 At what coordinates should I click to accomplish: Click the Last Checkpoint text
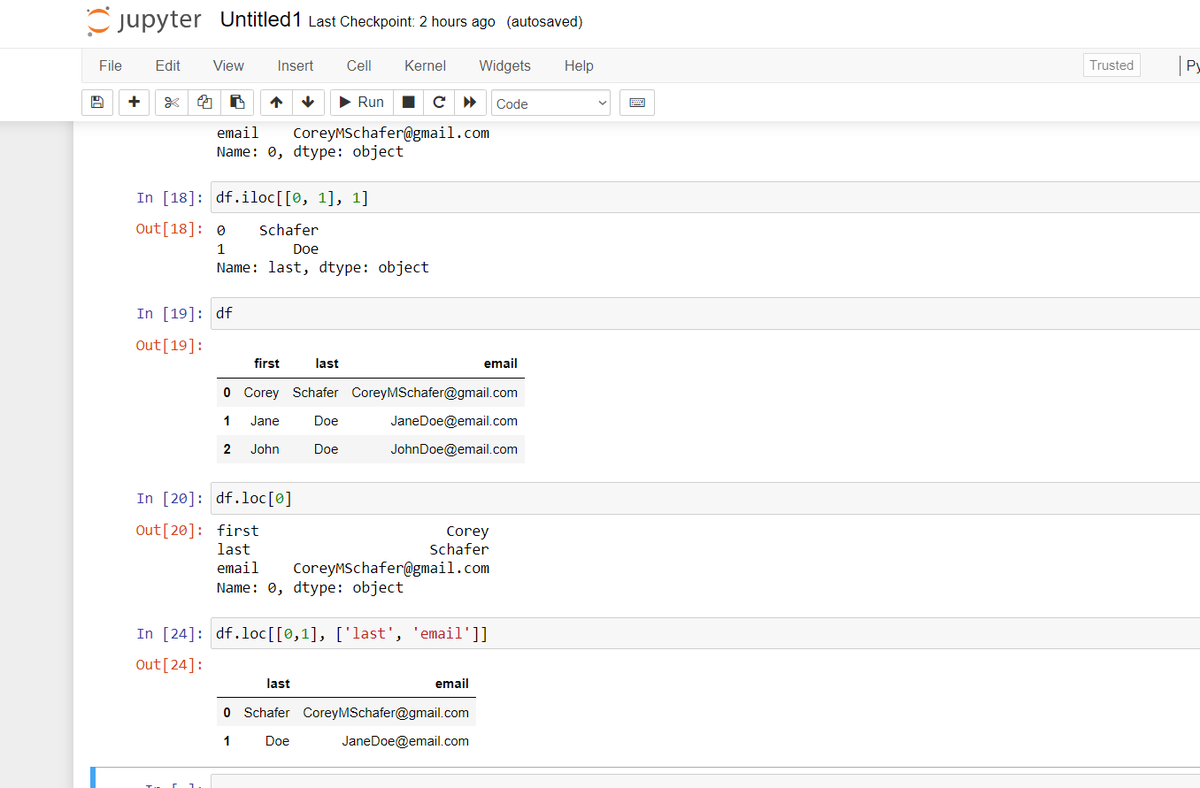(402, 22)
